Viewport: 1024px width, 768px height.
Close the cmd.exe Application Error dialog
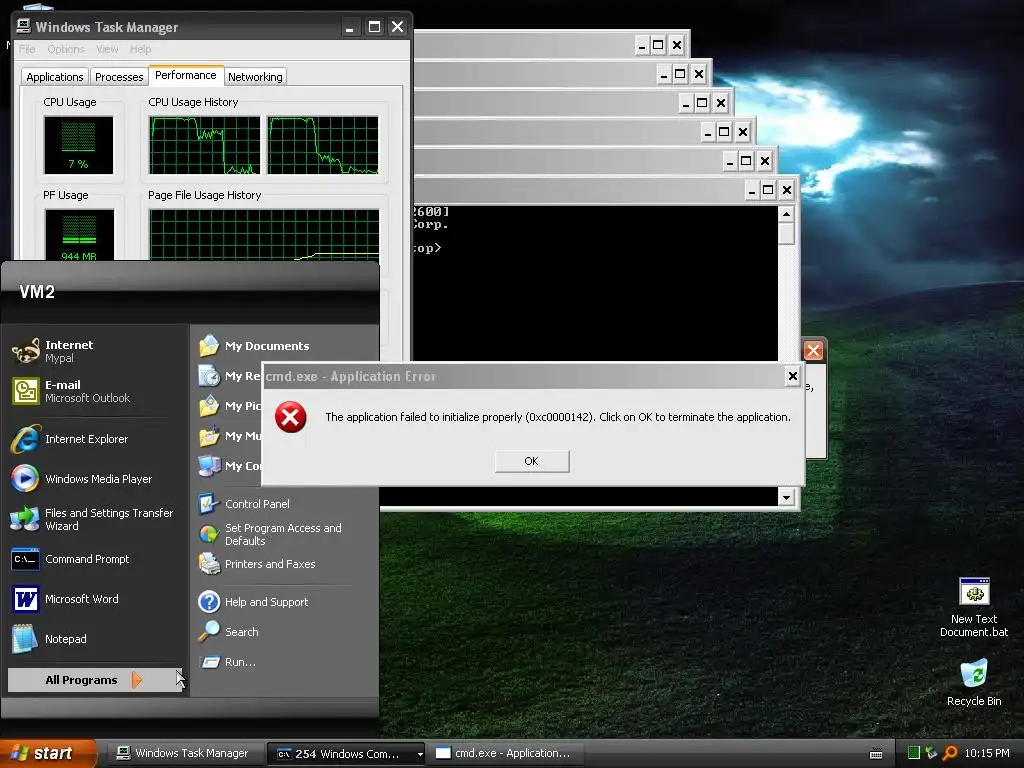(792, 376)
